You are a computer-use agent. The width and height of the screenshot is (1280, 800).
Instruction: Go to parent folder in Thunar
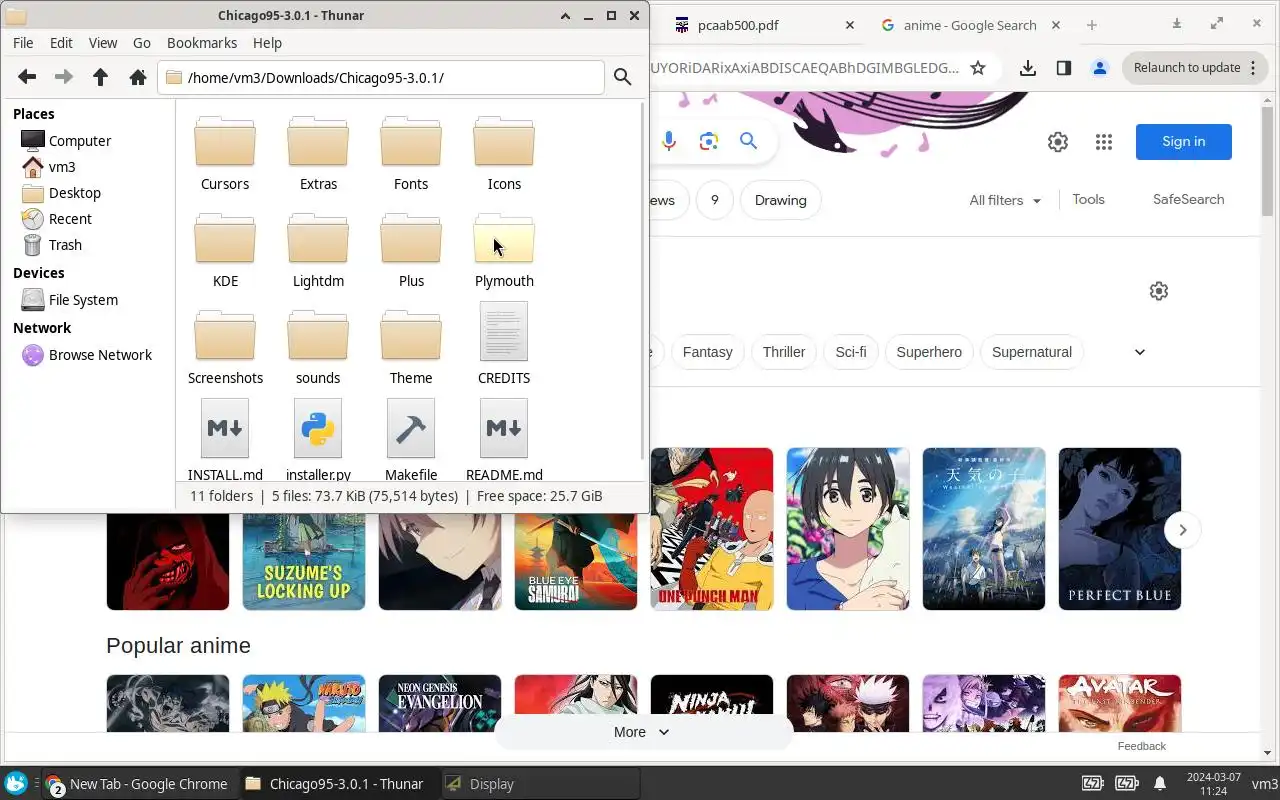pyautogui.click(x=100, y=77)
